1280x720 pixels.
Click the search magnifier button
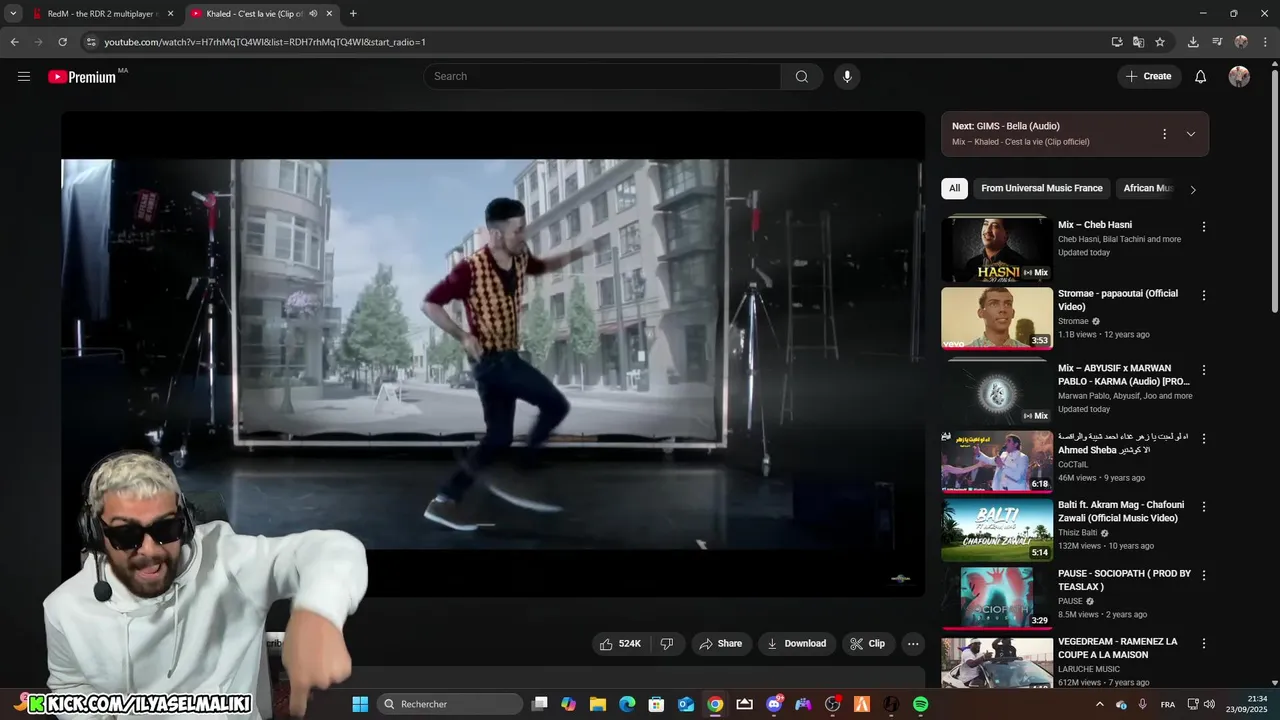click(802, 76)
